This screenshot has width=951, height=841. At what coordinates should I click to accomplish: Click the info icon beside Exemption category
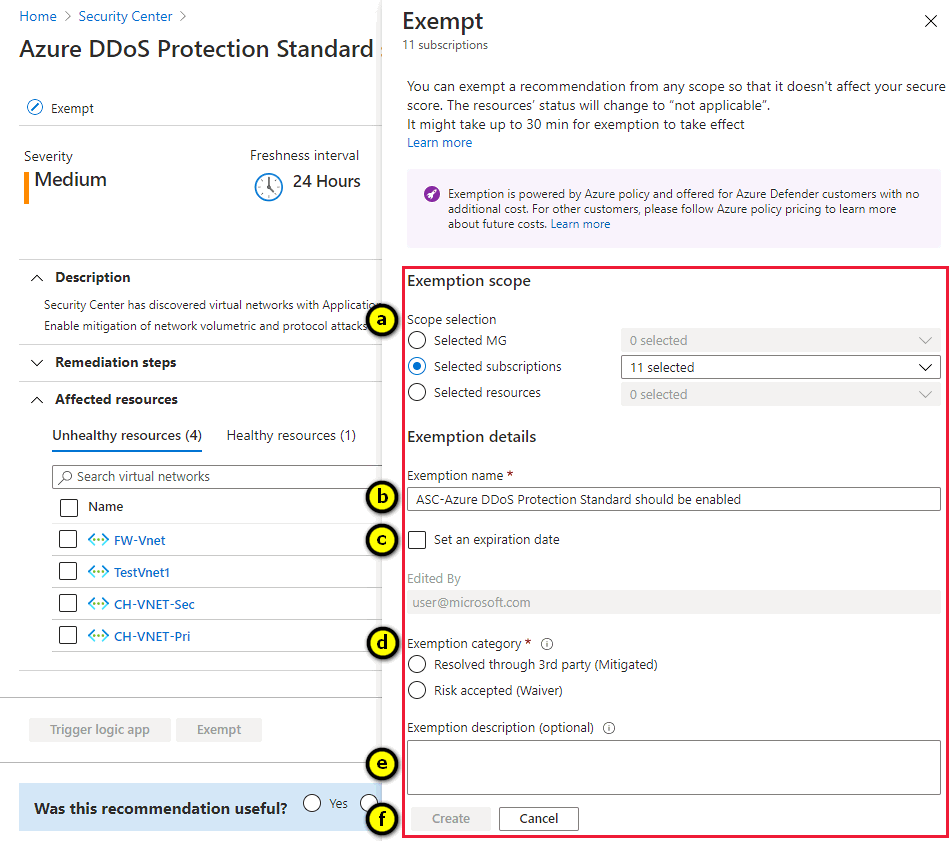point(547,644)
